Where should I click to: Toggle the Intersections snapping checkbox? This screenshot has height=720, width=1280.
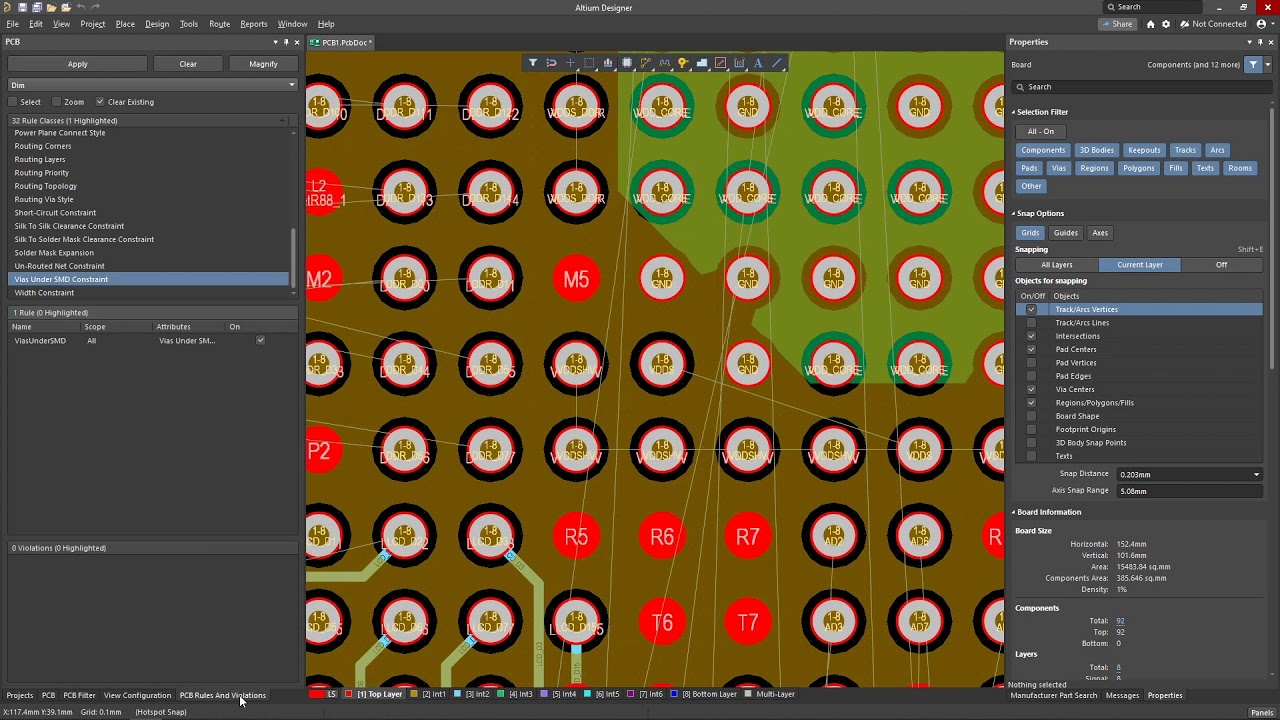(1031, 336)
